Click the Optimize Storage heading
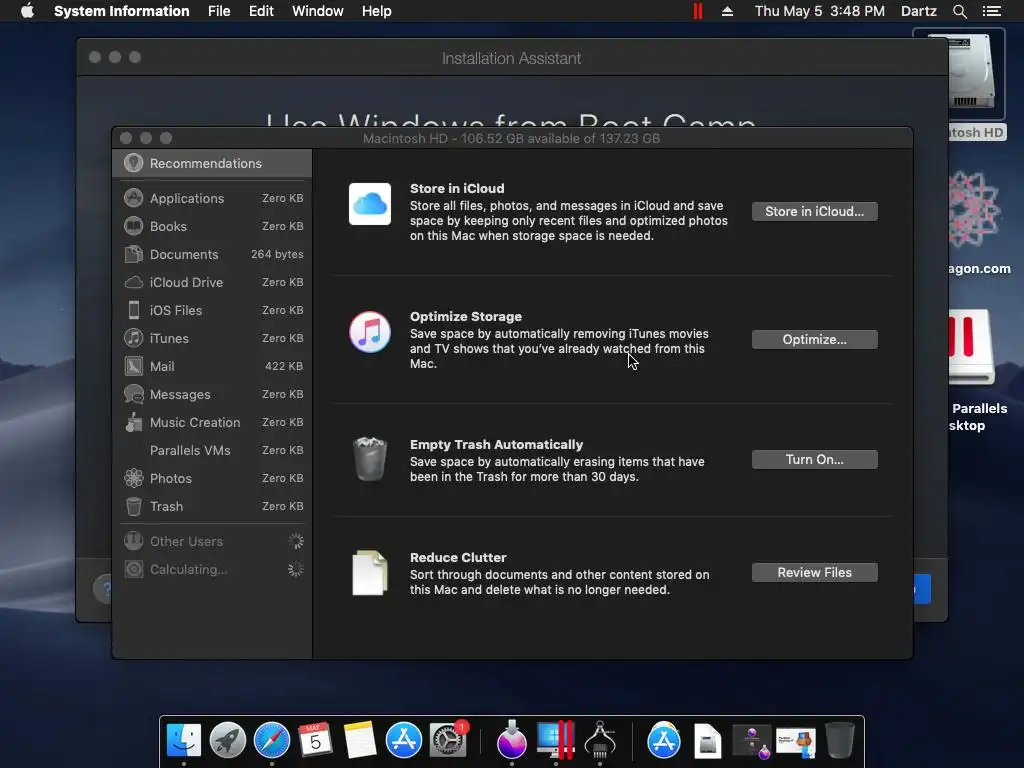Image resolution: width=1024 pixels, height=768 pixels. [x=466, y=316]
